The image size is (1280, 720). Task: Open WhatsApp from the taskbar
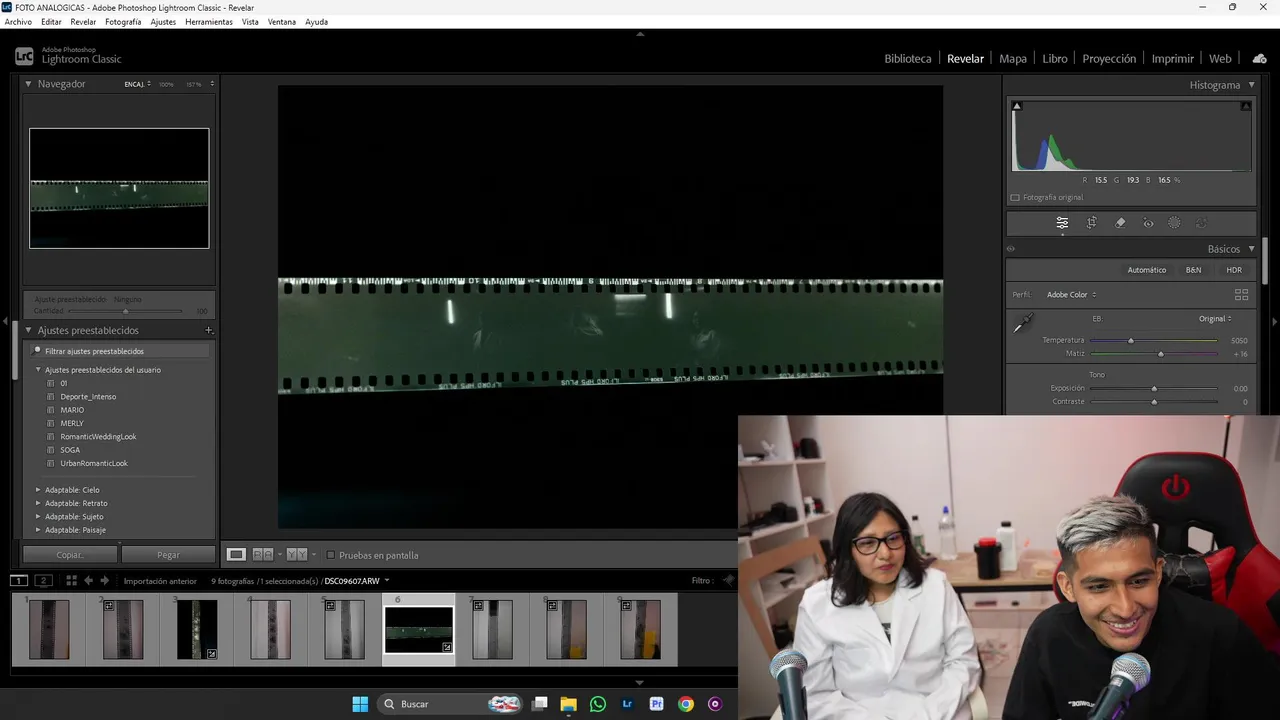pyautogui.click(x=598, y=704)
